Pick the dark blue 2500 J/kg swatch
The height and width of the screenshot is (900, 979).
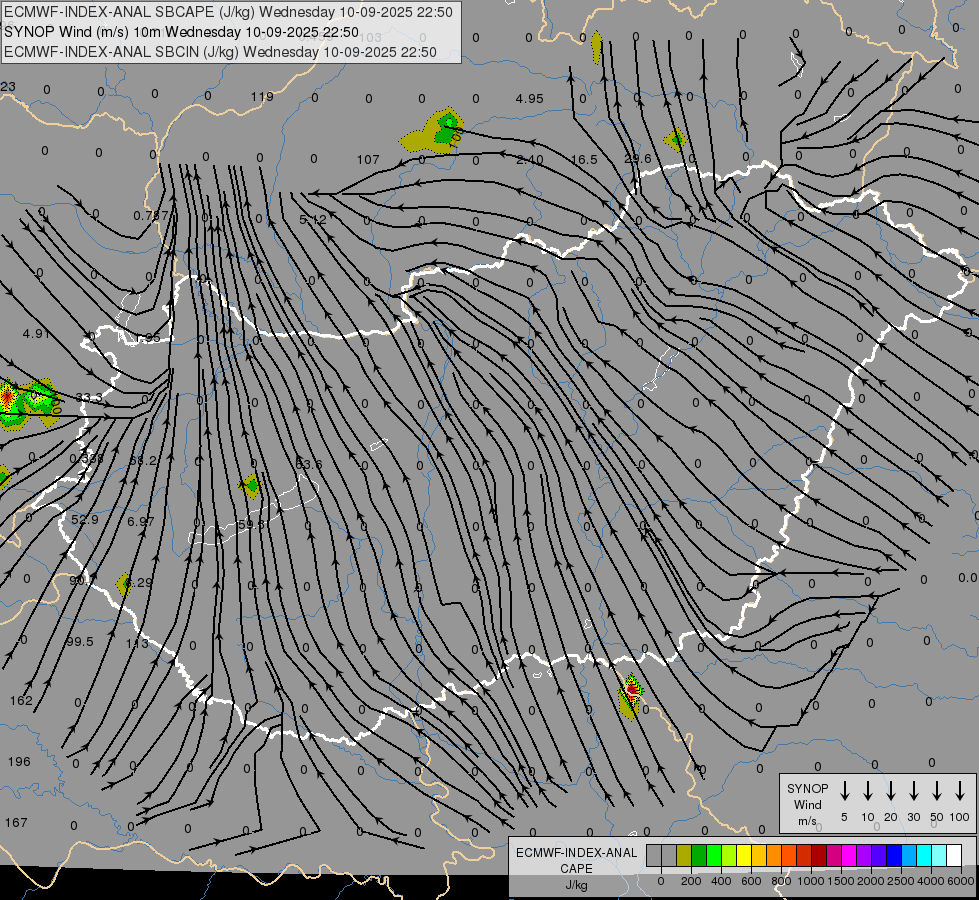point(894,856)
